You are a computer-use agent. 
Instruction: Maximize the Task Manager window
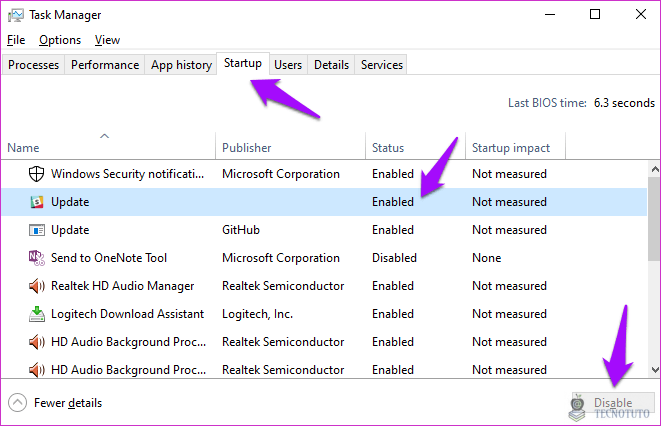[595, 14]
